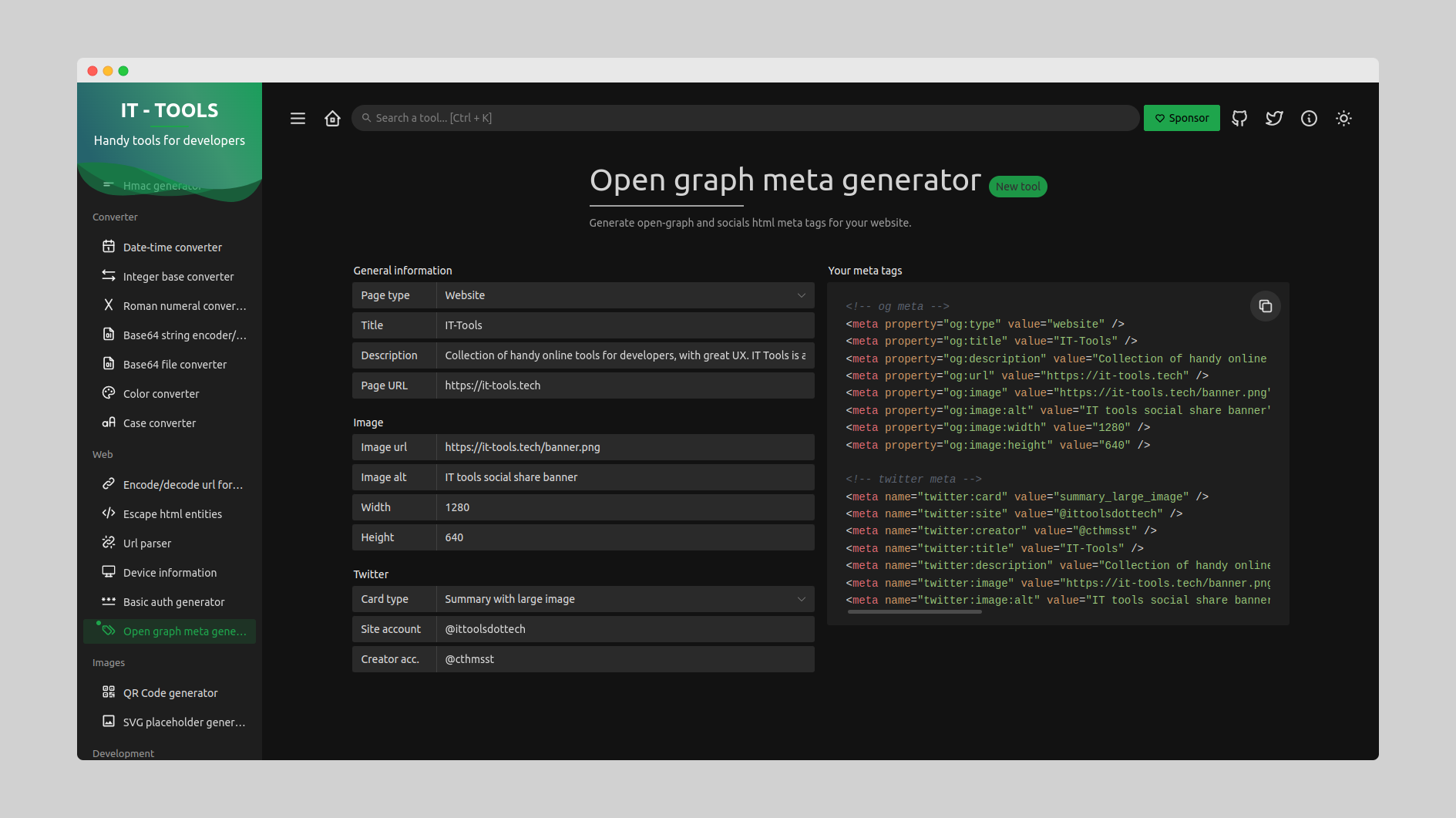Open the GitHub repository icon
The height and width of the screenshot is (818, 1456).
pos(1239,118)
